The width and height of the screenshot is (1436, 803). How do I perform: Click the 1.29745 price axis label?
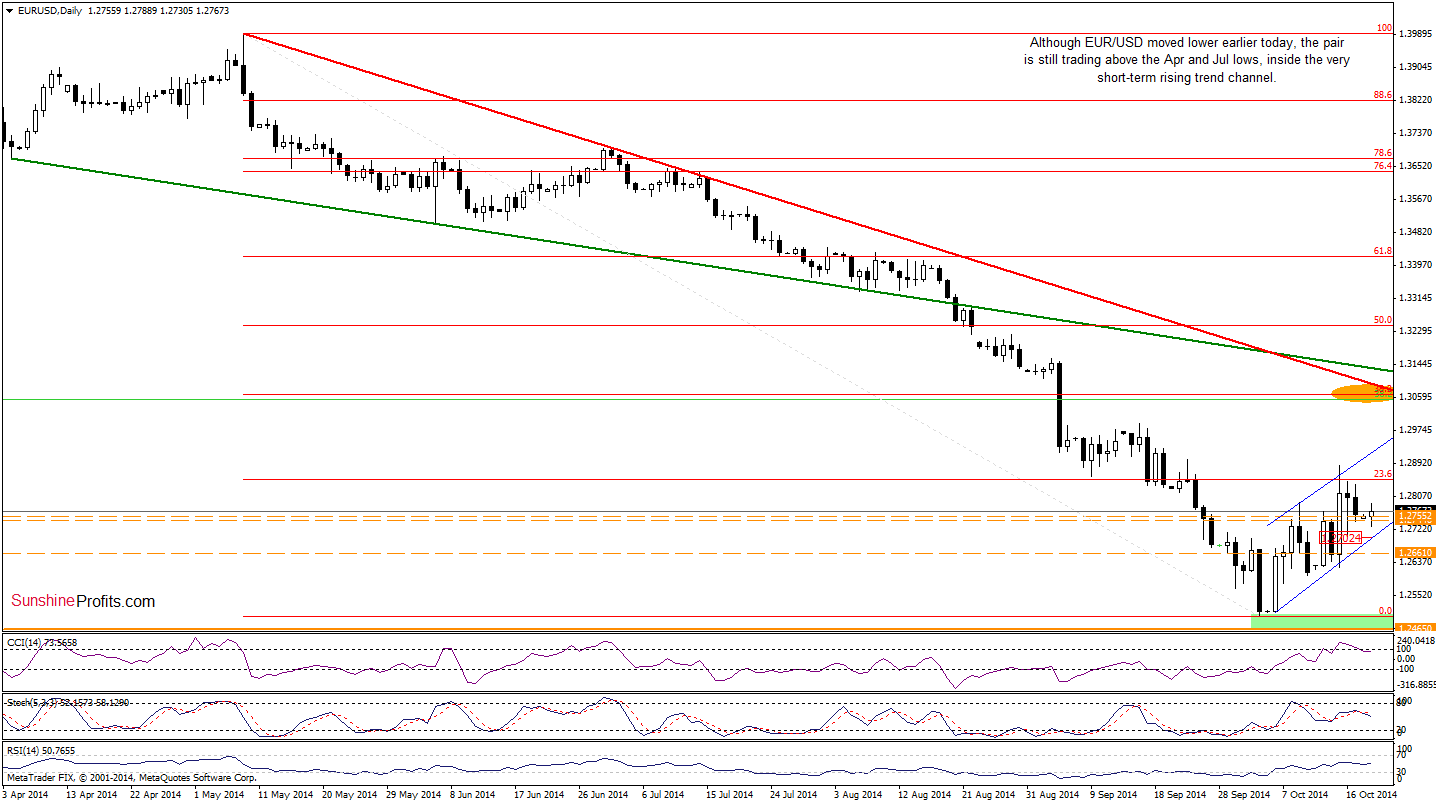tap(1414, 431)
